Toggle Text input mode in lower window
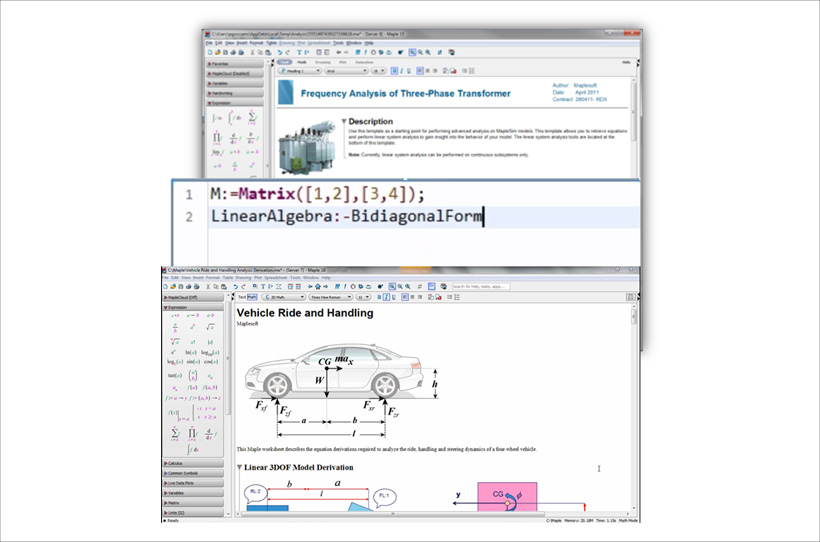 242,297
